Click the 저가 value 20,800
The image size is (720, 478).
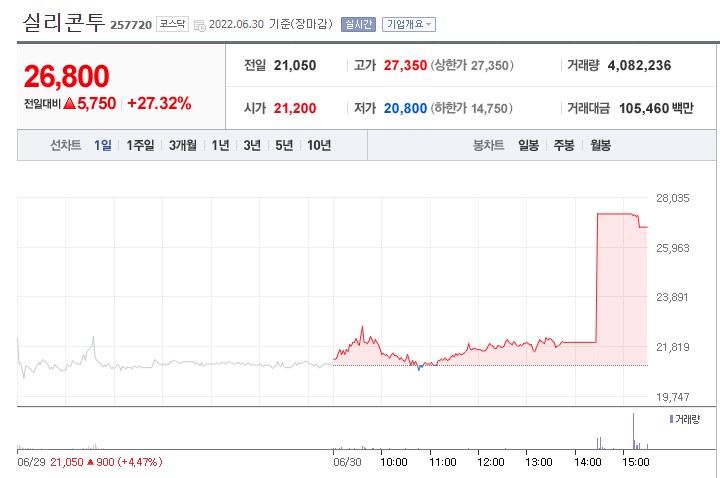pyautogui.click(x=405, y=108)
